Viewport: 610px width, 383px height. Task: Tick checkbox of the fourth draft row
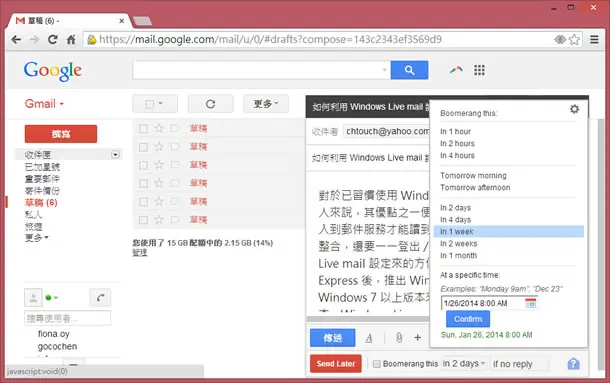pos(144,183)
